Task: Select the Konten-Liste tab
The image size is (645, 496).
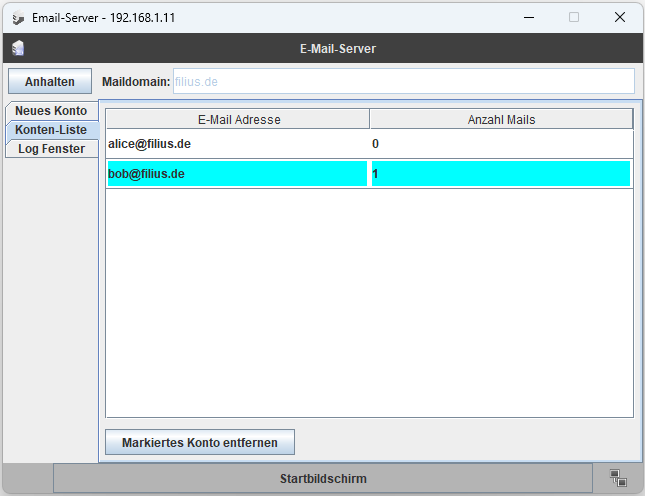Action: (51, 130)
